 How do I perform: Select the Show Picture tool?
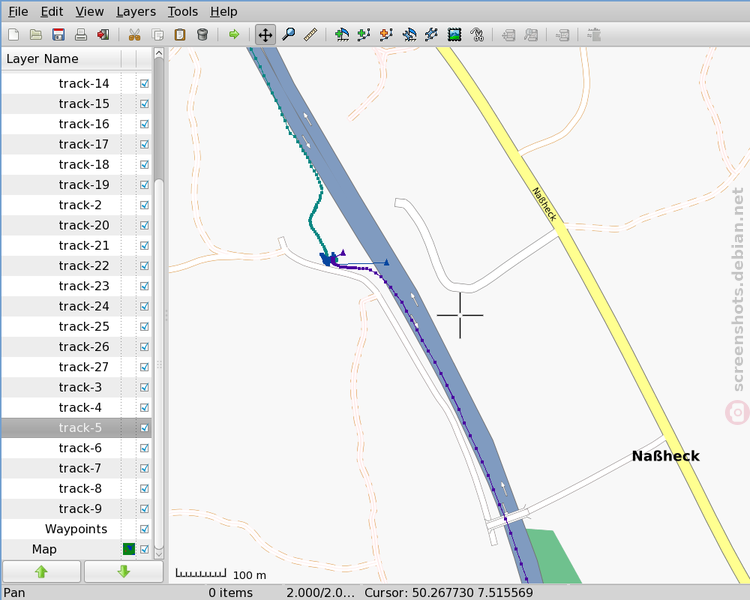point(454,34)
